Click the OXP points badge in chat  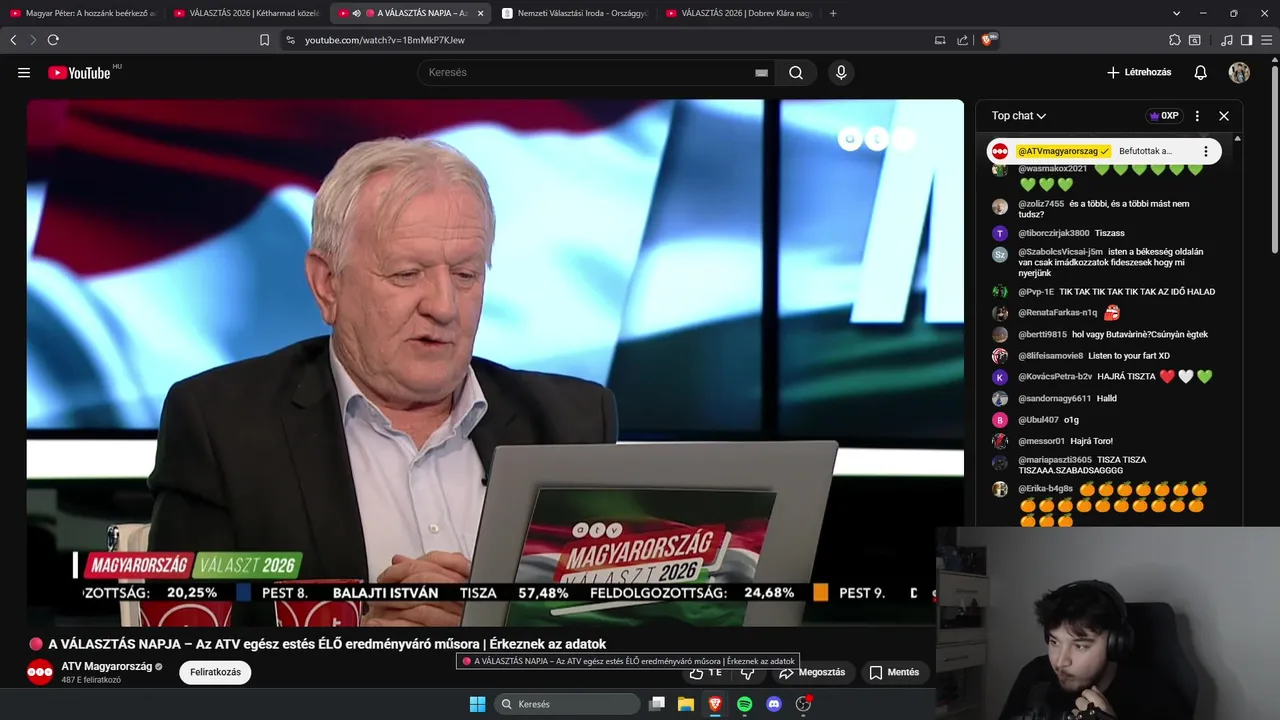click(1164, 116)
